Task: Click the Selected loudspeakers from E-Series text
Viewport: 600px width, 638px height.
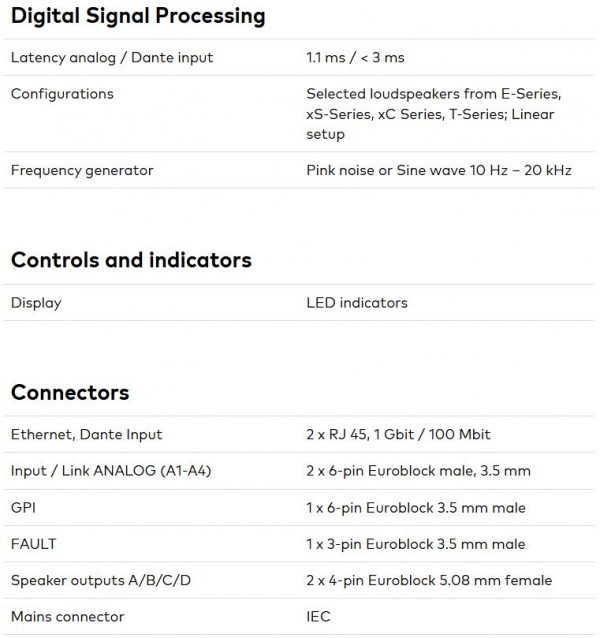Action: click(x=434, y=94)
